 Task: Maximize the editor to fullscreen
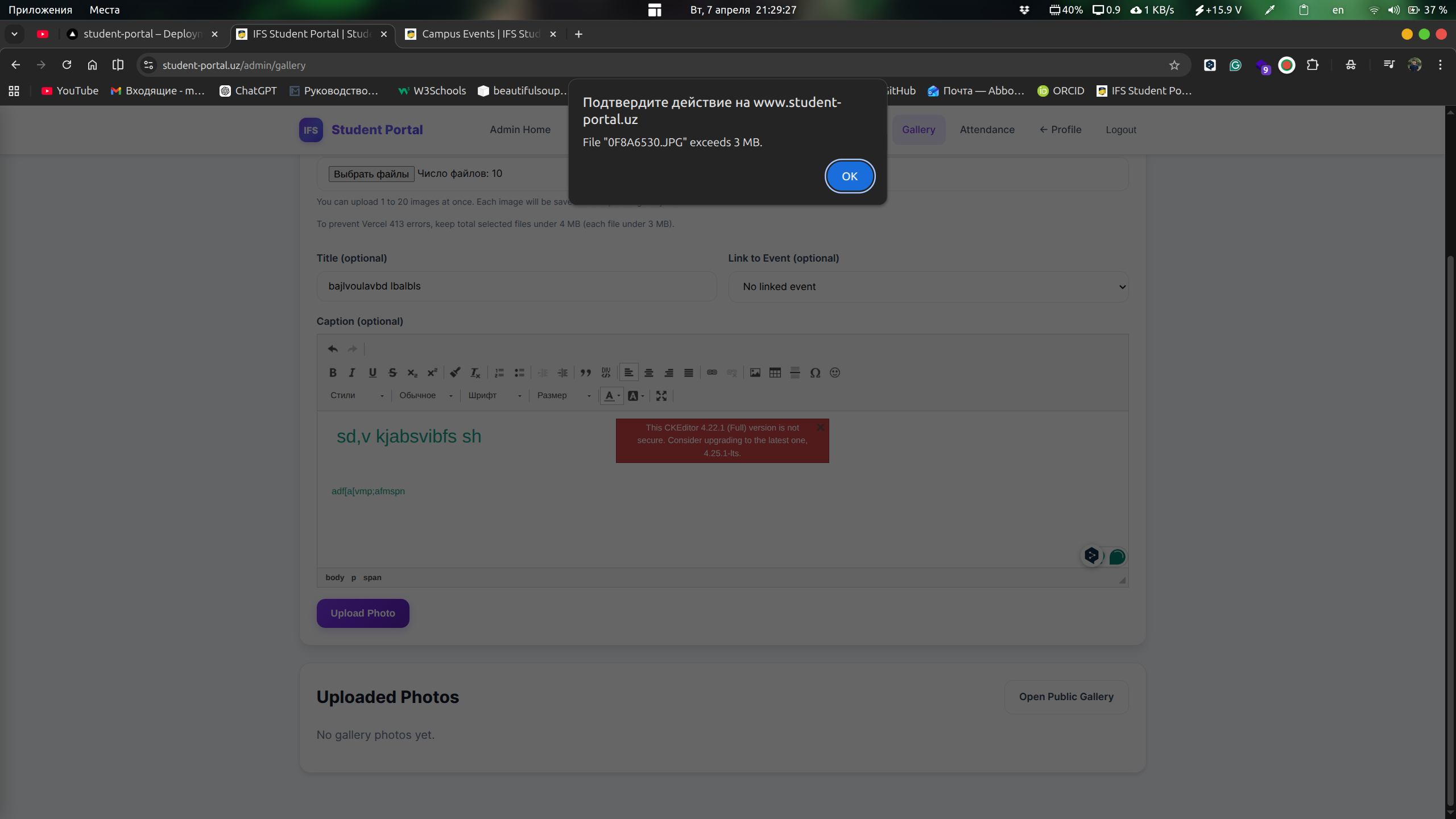point(661,396)
